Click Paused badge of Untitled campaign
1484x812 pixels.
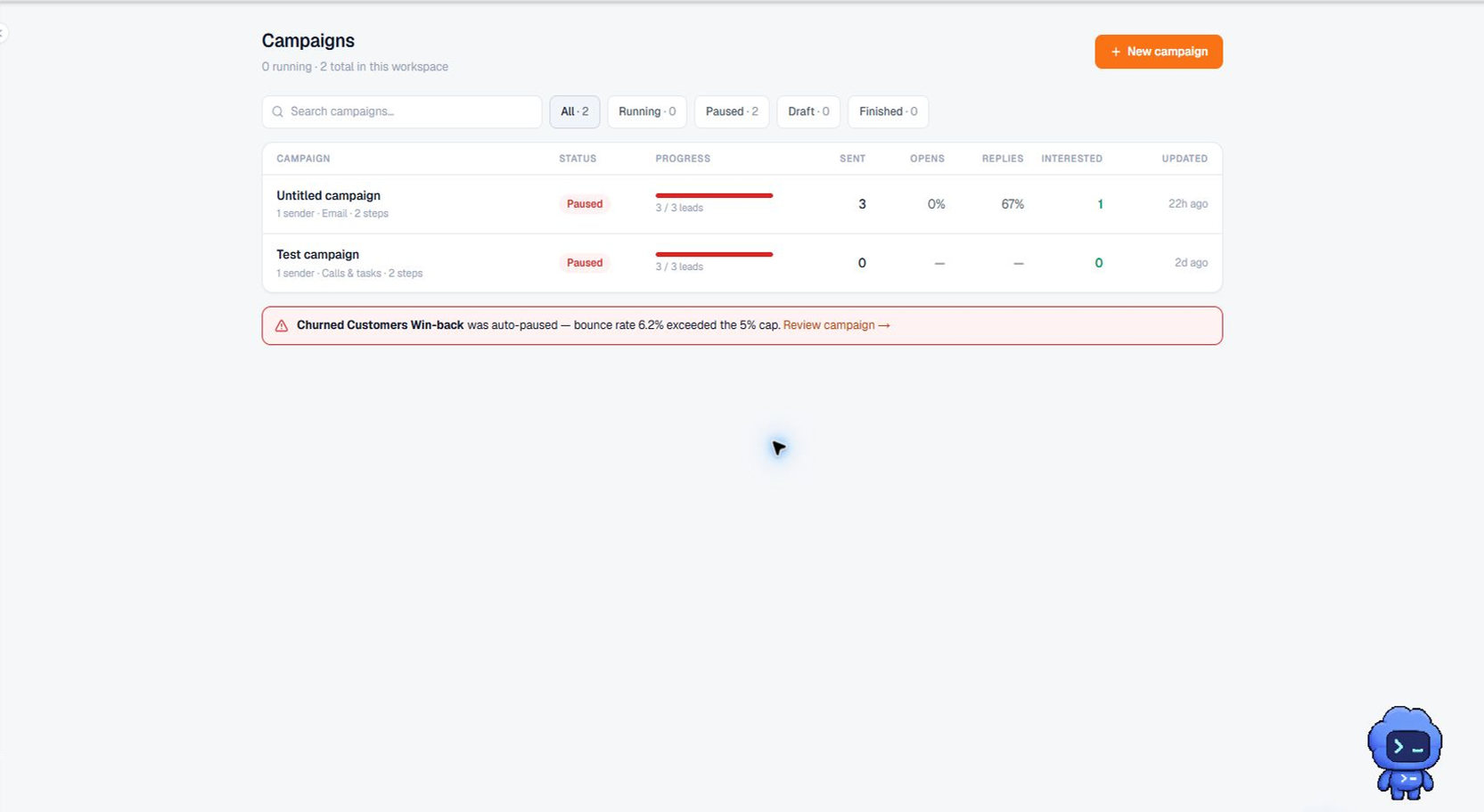pyautogui.click(x=585, y=204)
